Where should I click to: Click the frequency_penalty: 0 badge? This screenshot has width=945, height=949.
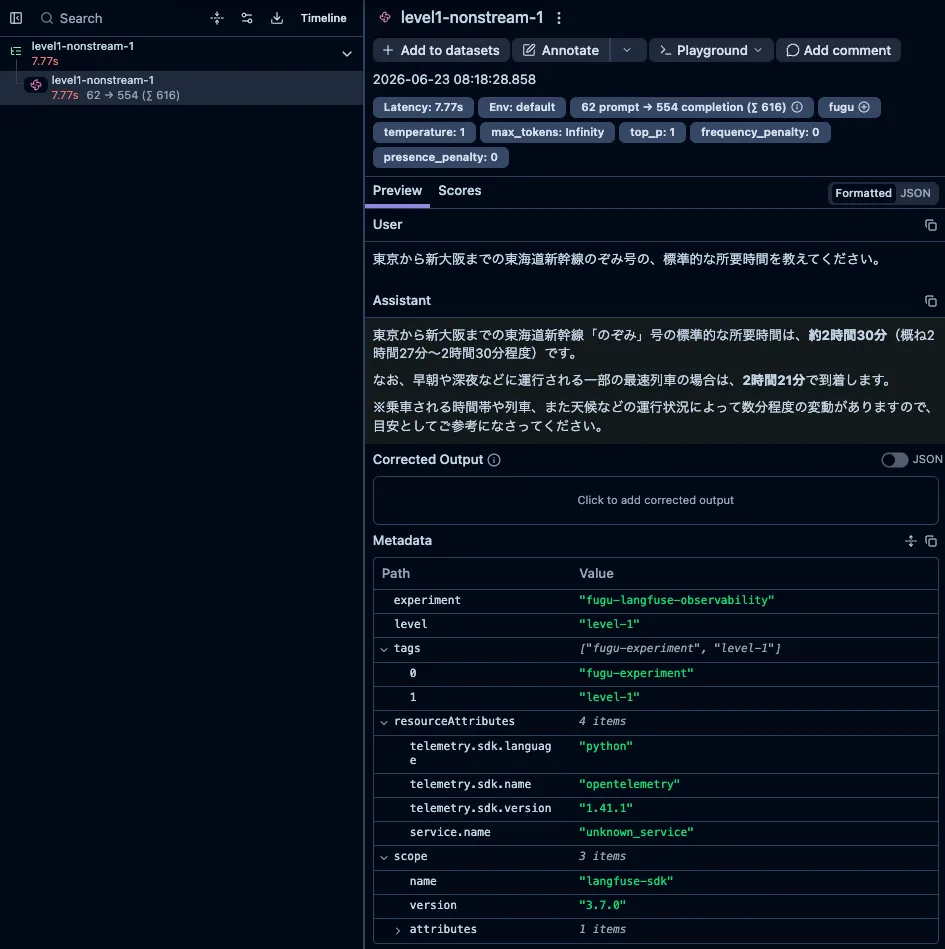coord(760,132)
